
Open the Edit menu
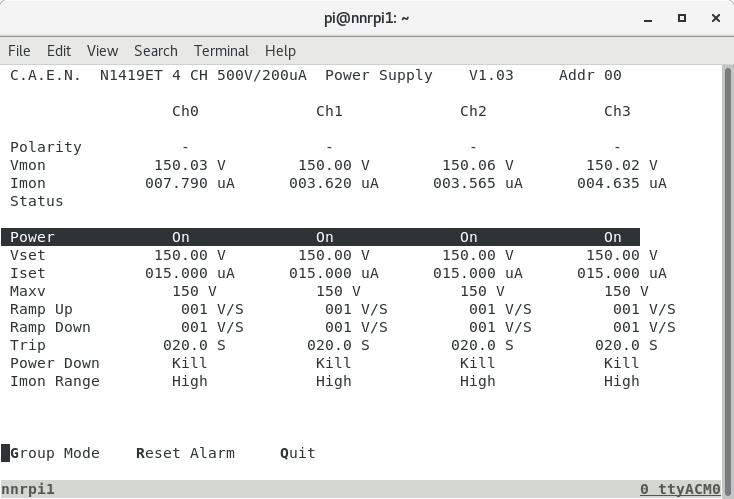[59, 51]
